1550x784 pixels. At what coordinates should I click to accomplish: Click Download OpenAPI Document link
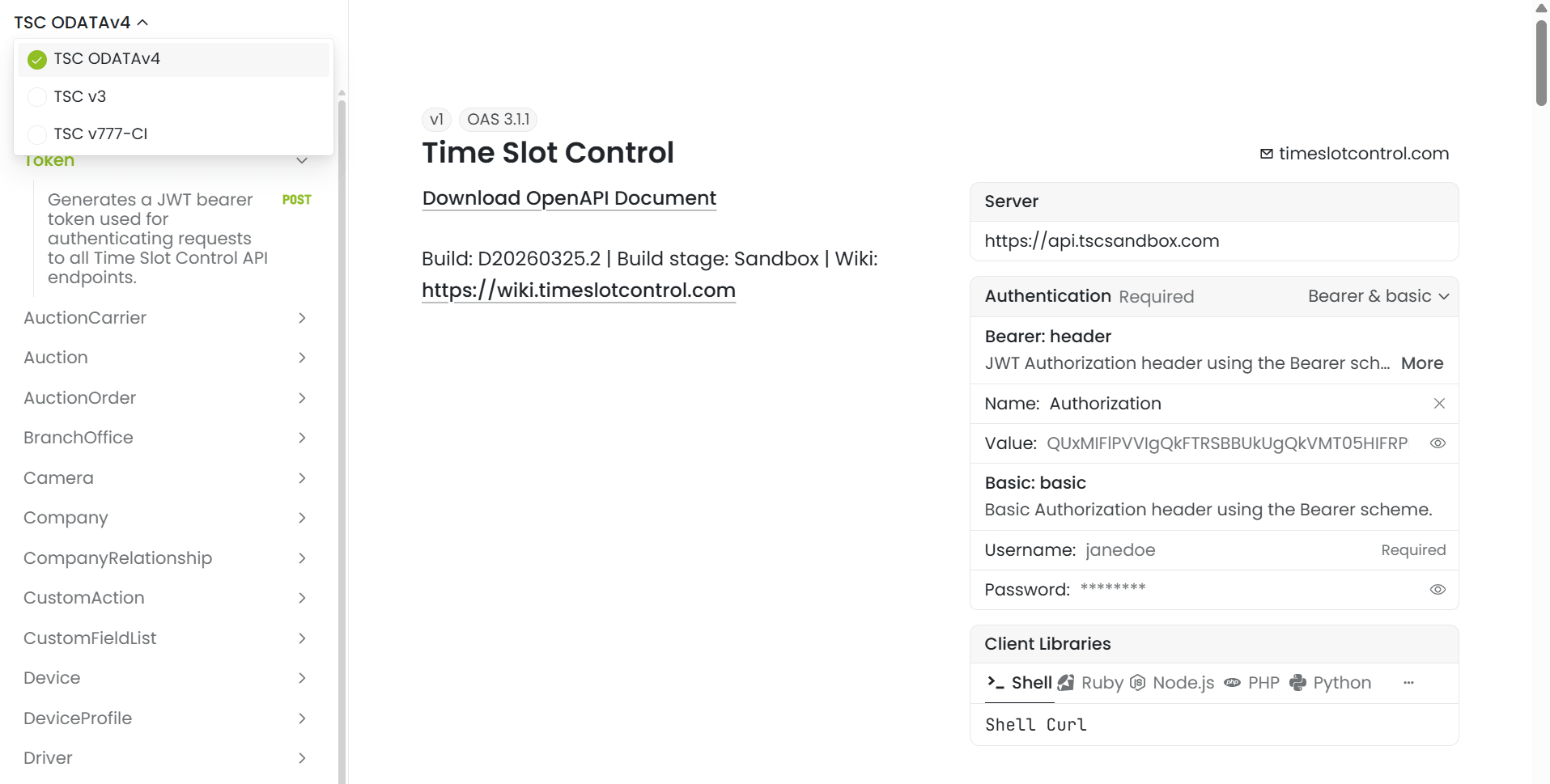coord(569,198)
